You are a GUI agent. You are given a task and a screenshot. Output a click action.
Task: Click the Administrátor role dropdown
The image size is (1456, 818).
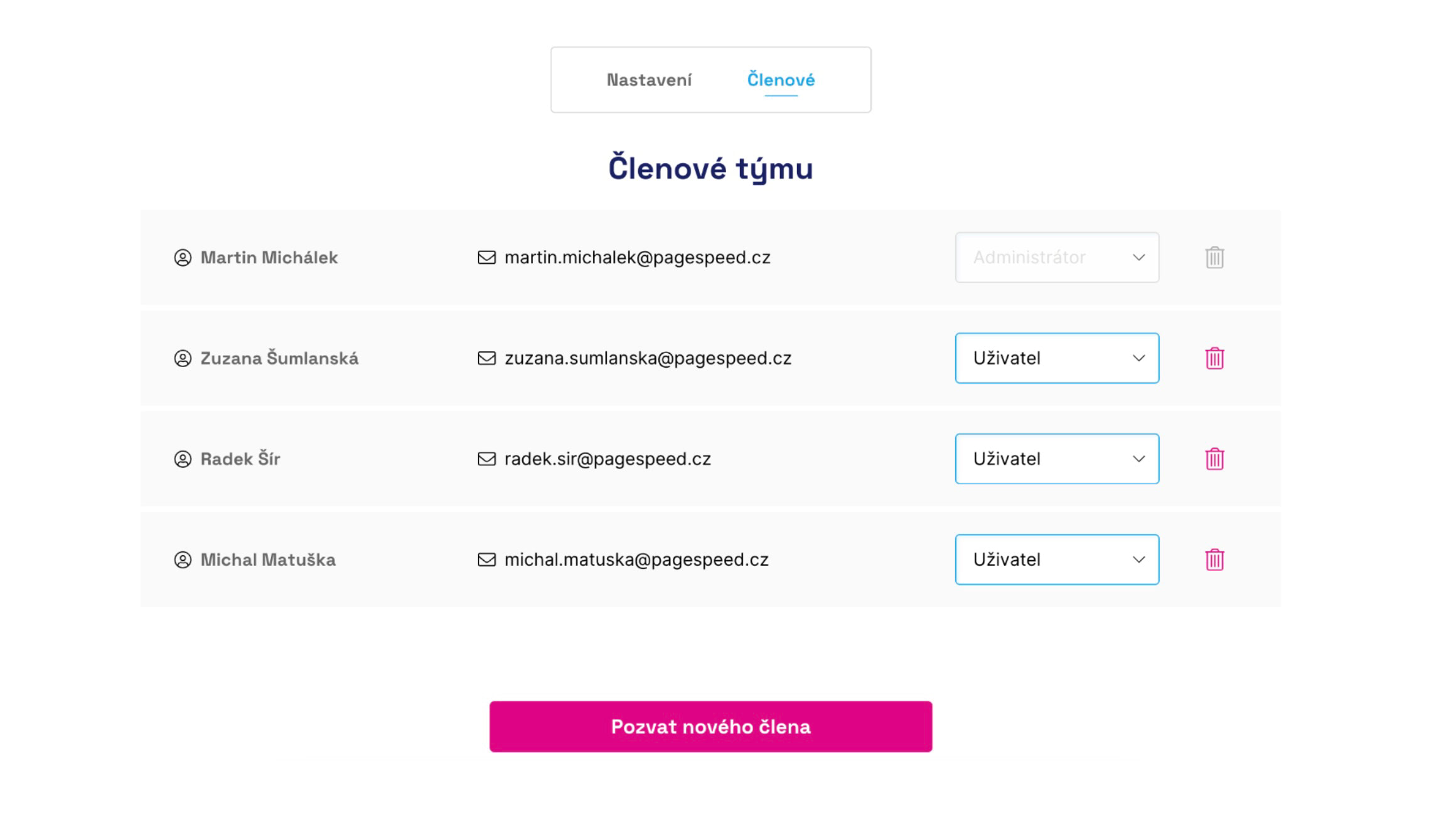[1057, 257]
